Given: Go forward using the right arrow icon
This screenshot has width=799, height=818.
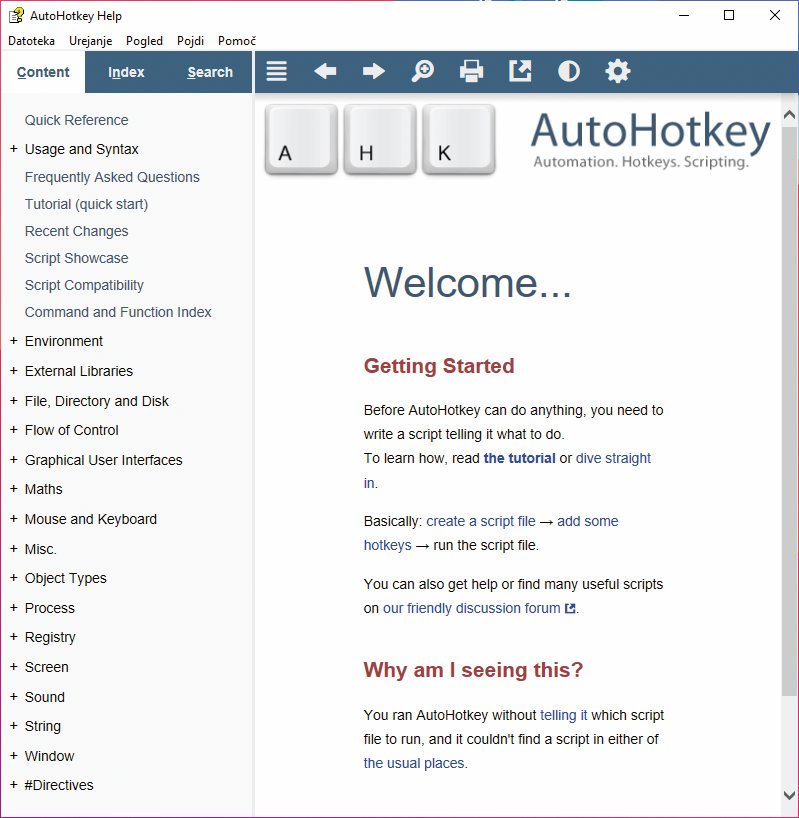Looking at the screenshot, I should (374, 71).
